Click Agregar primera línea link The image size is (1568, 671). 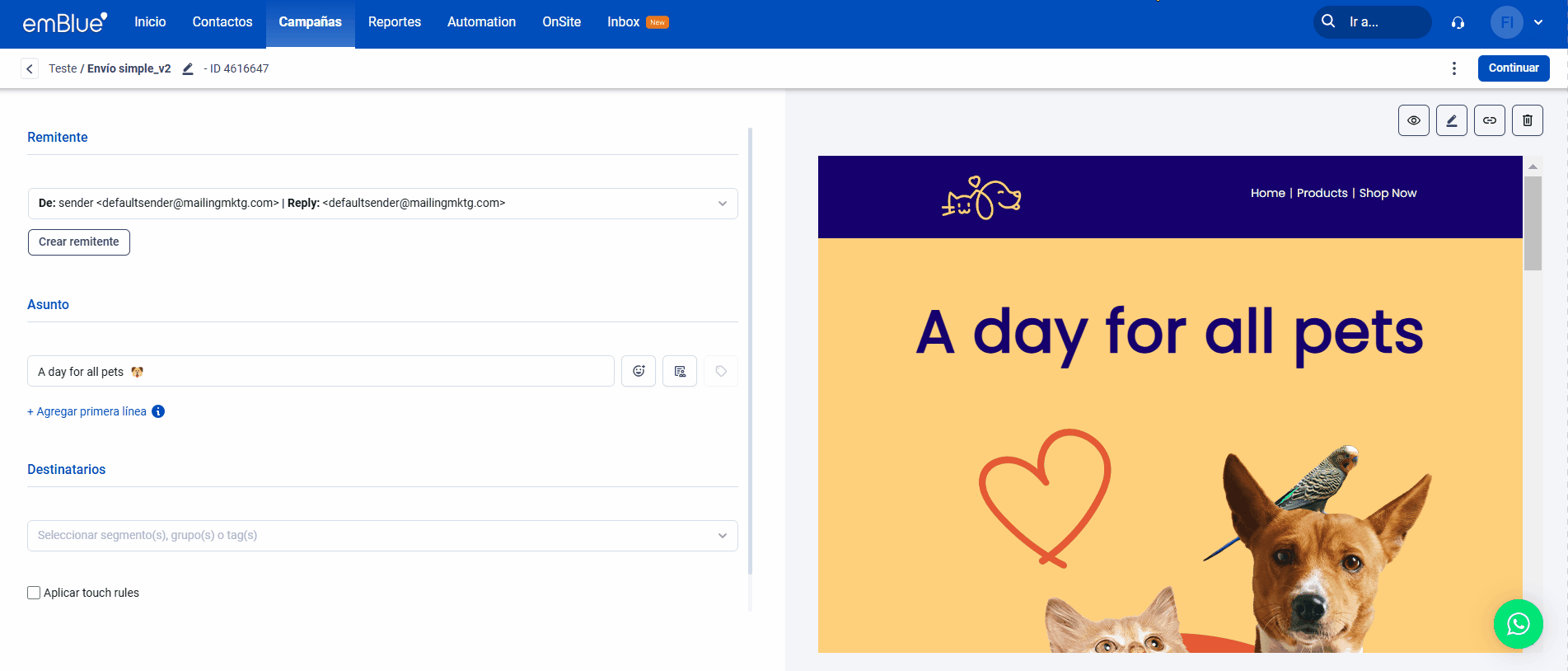(87, 411)
